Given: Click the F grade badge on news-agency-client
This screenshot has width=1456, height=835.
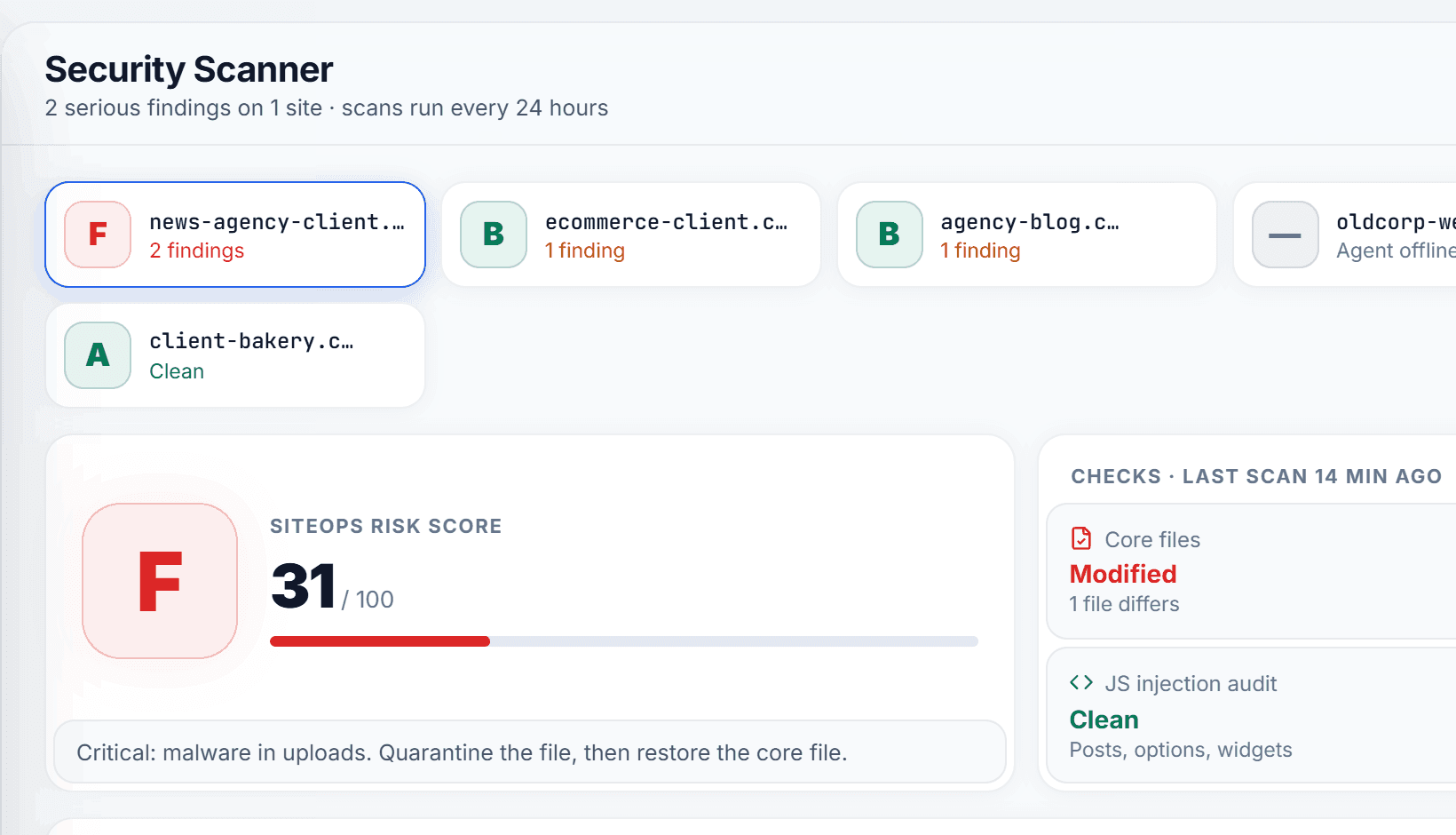Looking at the screenshot, I should (98, 235).
